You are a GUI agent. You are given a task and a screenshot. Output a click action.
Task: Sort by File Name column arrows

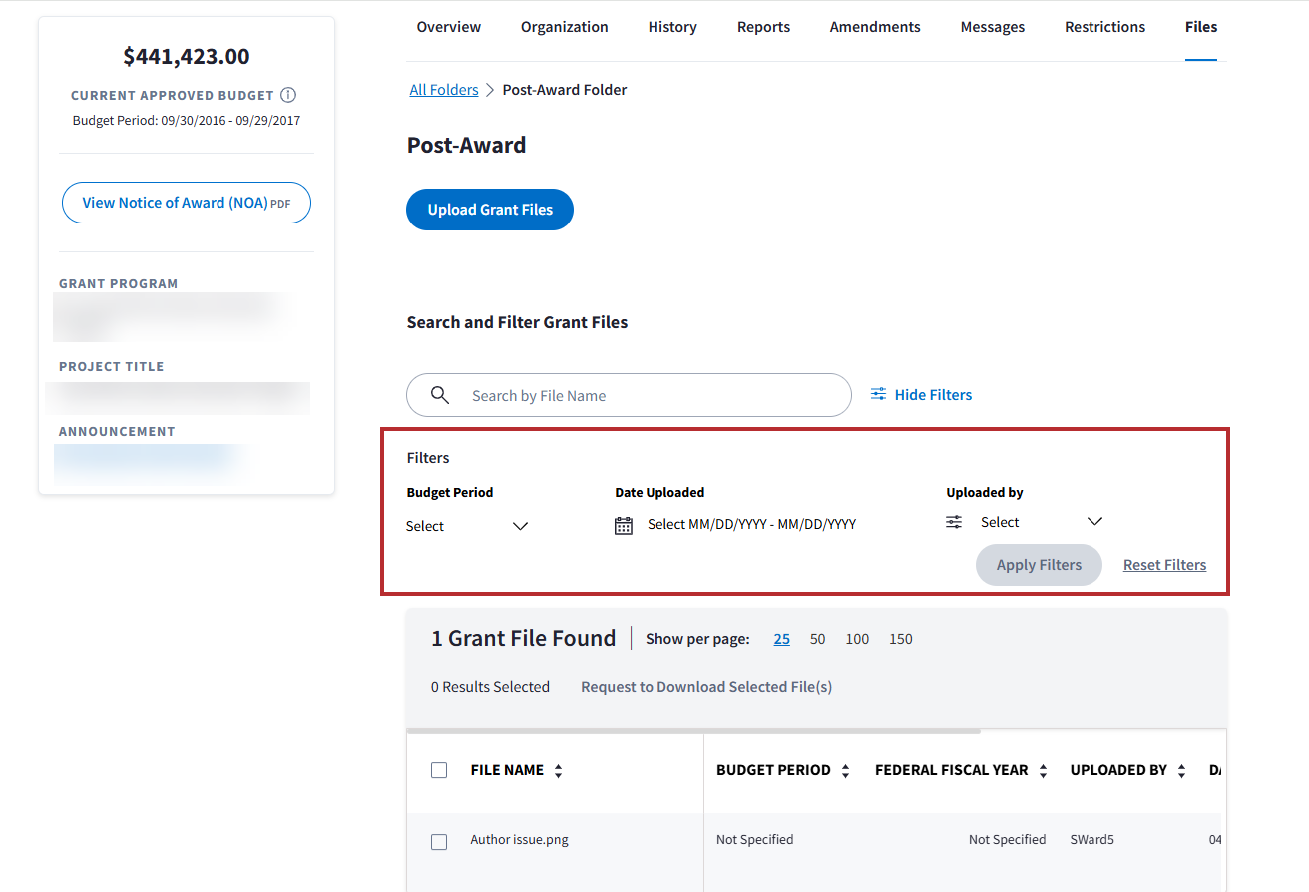(x=558, y=771)
